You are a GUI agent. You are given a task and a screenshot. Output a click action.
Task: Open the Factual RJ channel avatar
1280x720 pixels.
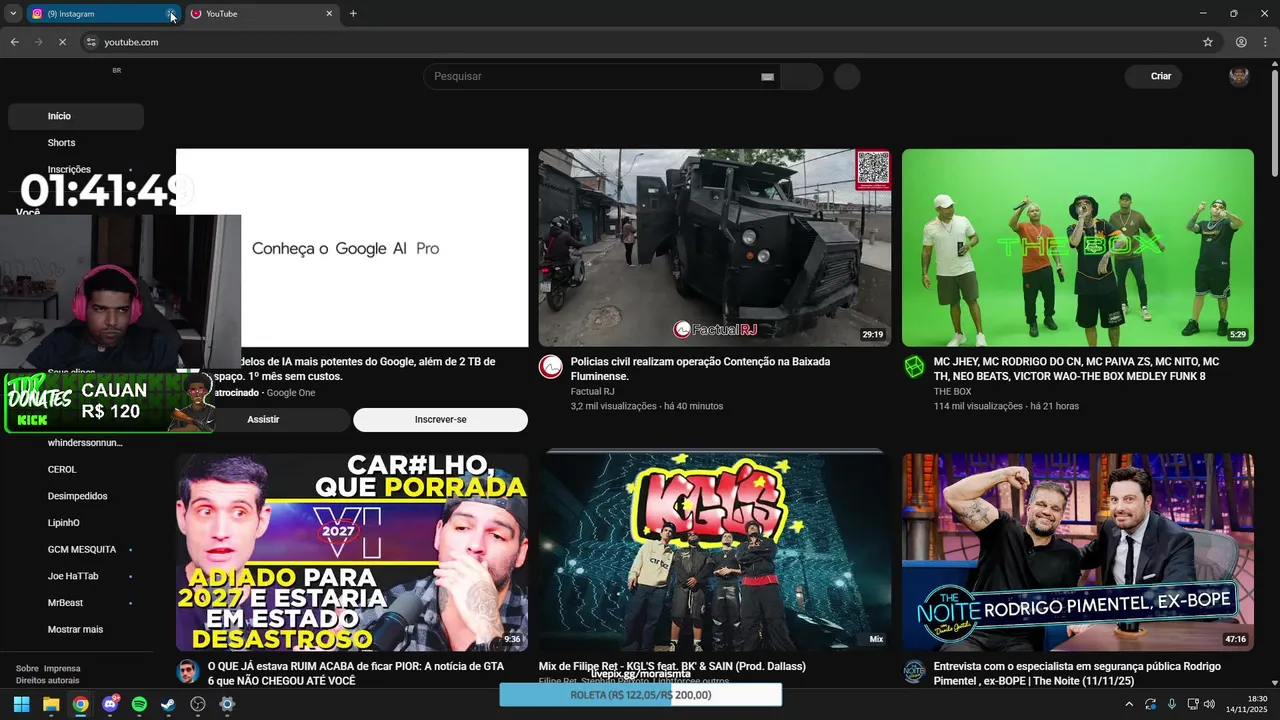coord(551,367)
